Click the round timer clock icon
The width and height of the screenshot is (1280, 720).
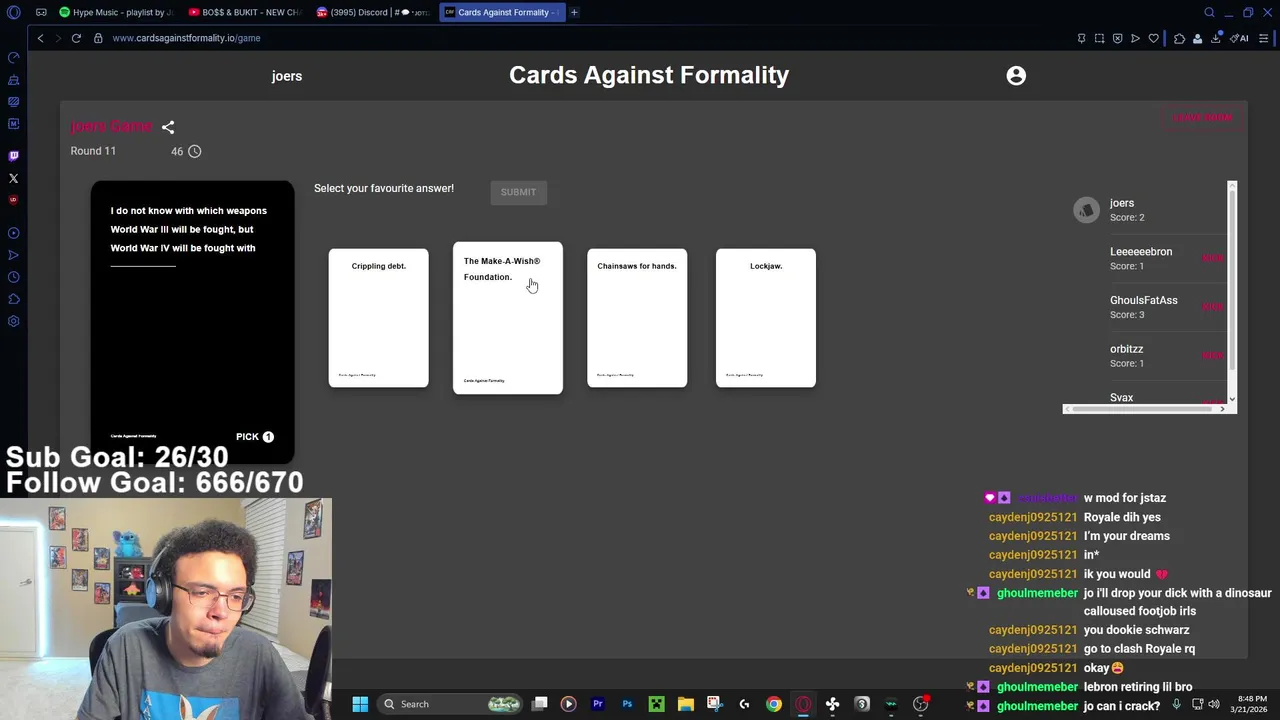click(x=194, y=151)
